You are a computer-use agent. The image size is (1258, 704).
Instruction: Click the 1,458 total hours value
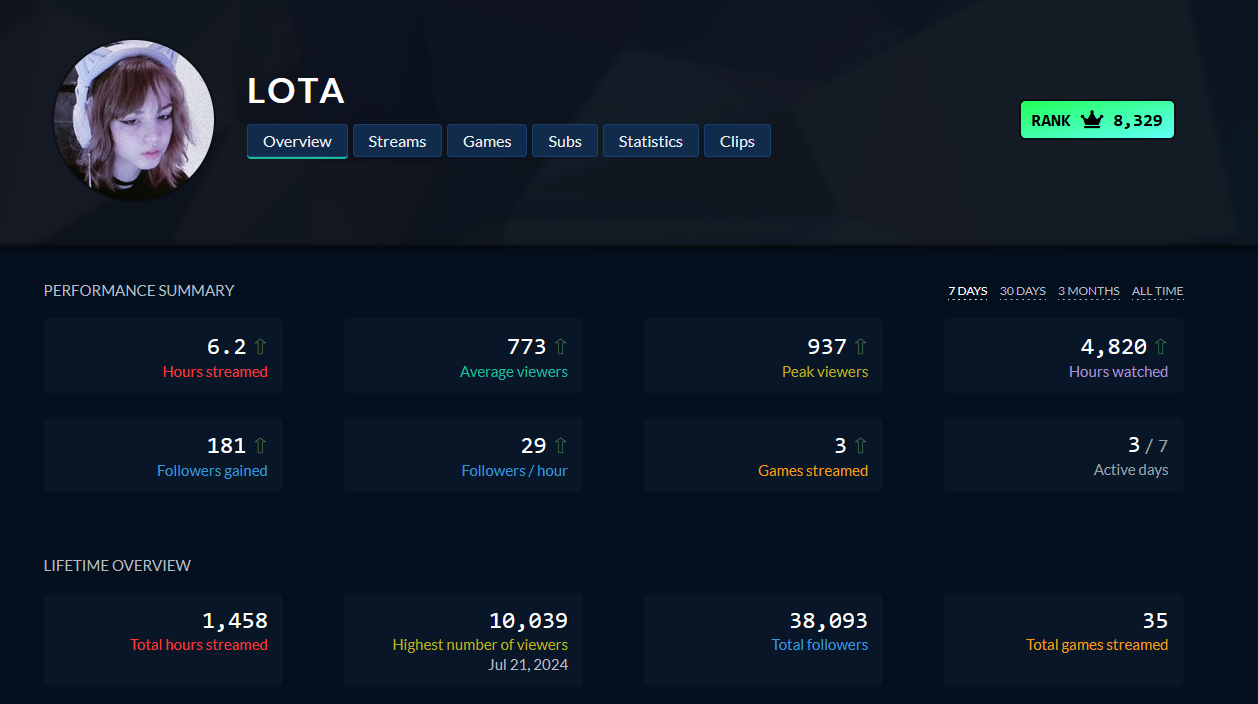point(235,621)
